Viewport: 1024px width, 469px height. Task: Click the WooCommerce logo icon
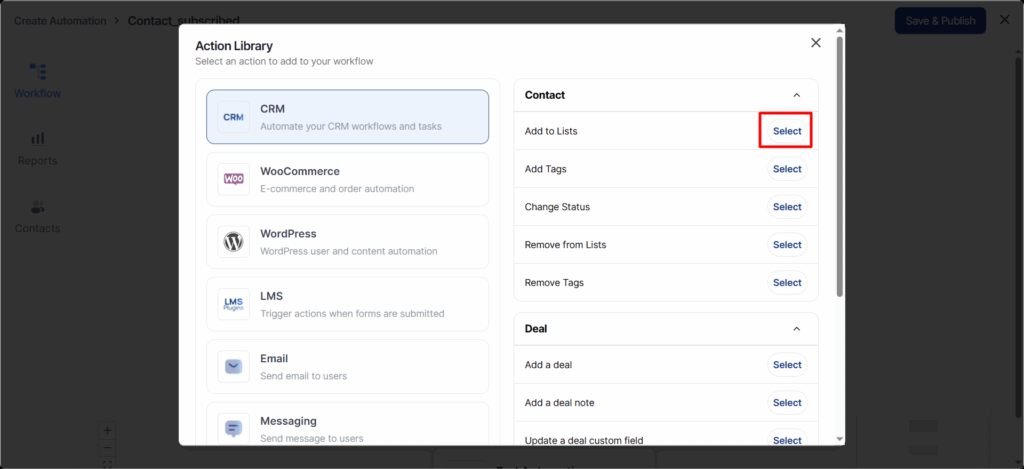coord(233,179)
